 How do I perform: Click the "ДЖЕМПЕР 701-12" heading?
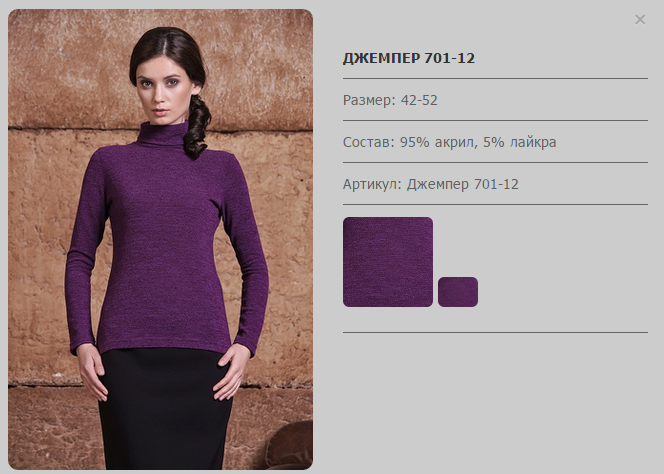pos(409,58)
